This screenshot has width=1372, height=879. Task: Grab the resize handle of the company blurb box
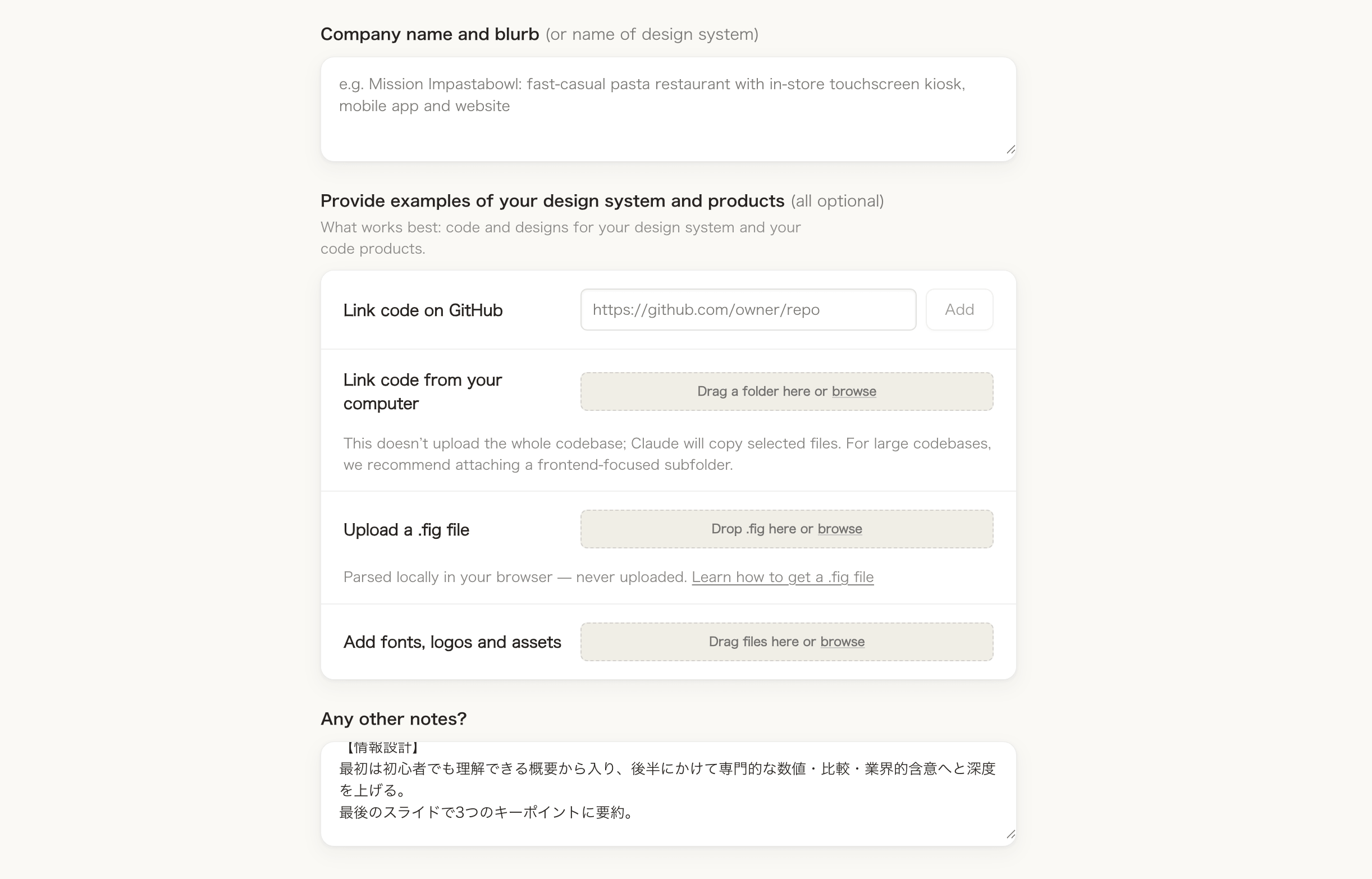pyautogui.click(x=1010, y=149)
